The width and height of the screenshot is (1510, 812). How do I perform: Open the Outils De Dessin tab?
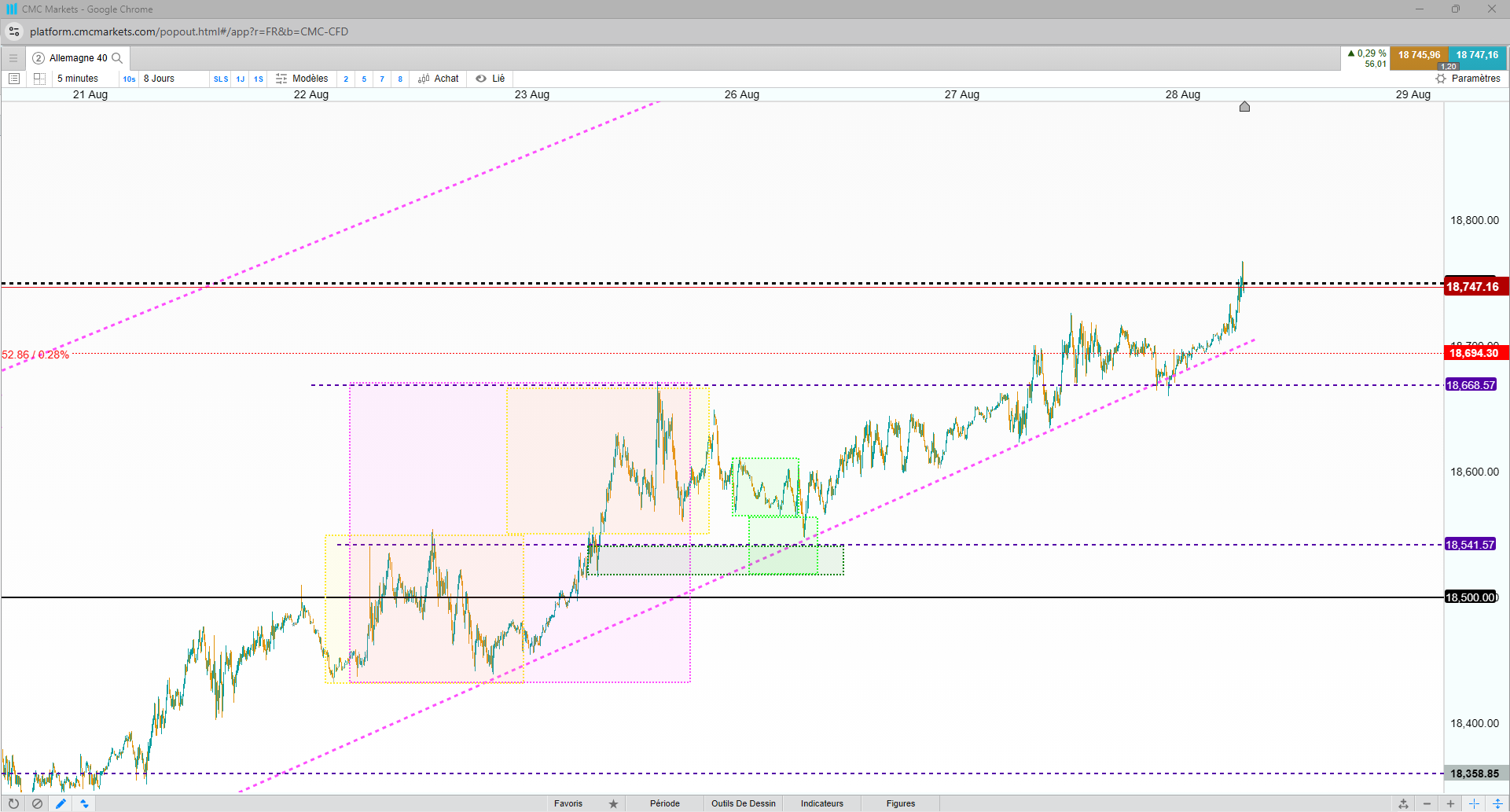(744, 803)
